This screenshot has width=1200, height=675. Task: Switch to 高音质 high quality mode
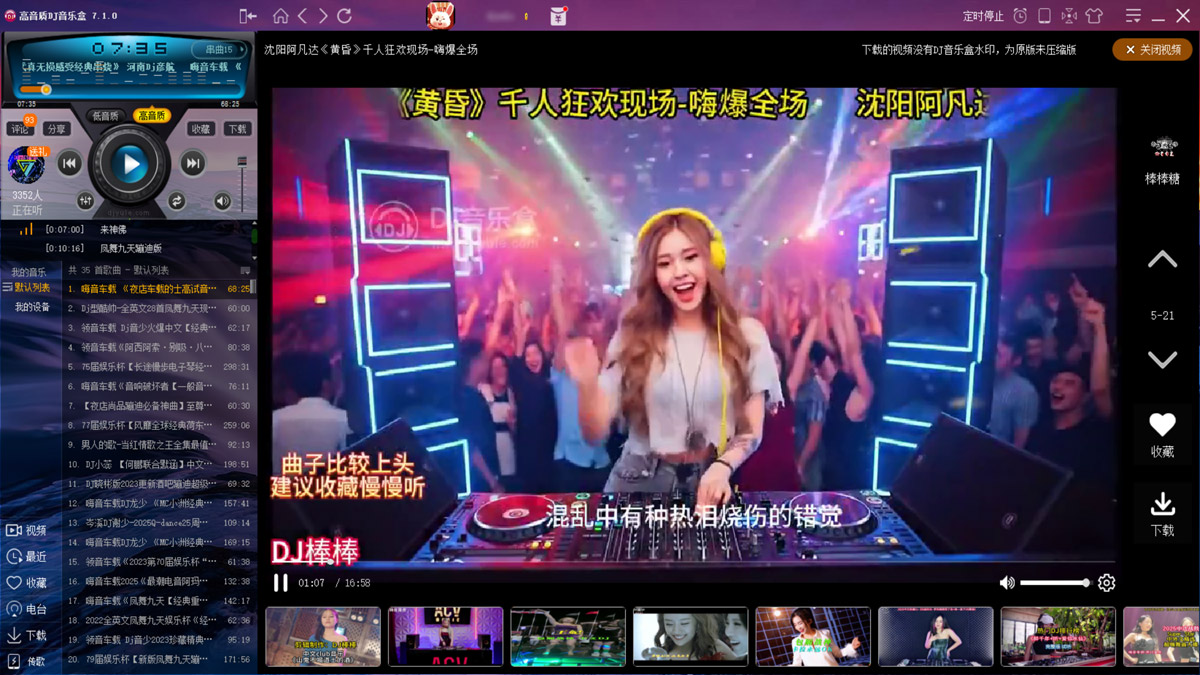point(152,116)
